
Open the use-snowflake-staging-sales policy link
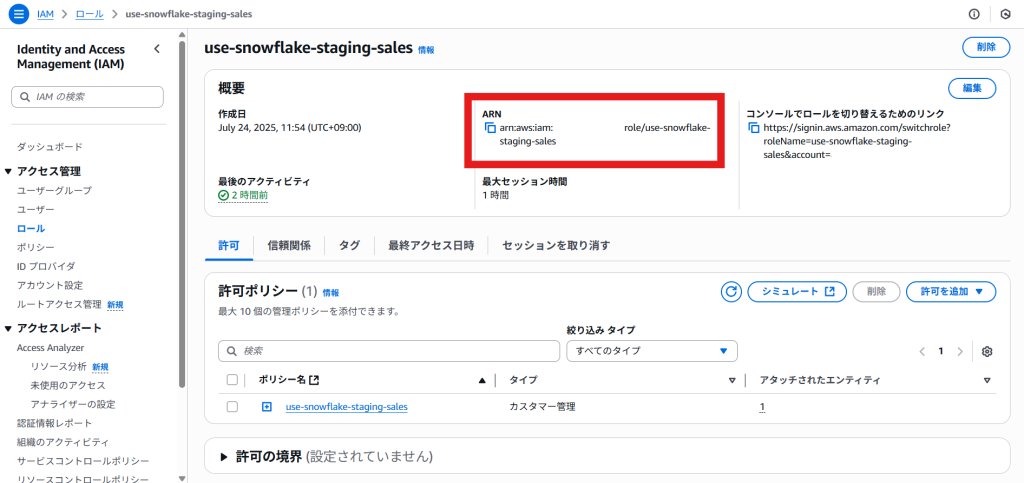[347, 407]
